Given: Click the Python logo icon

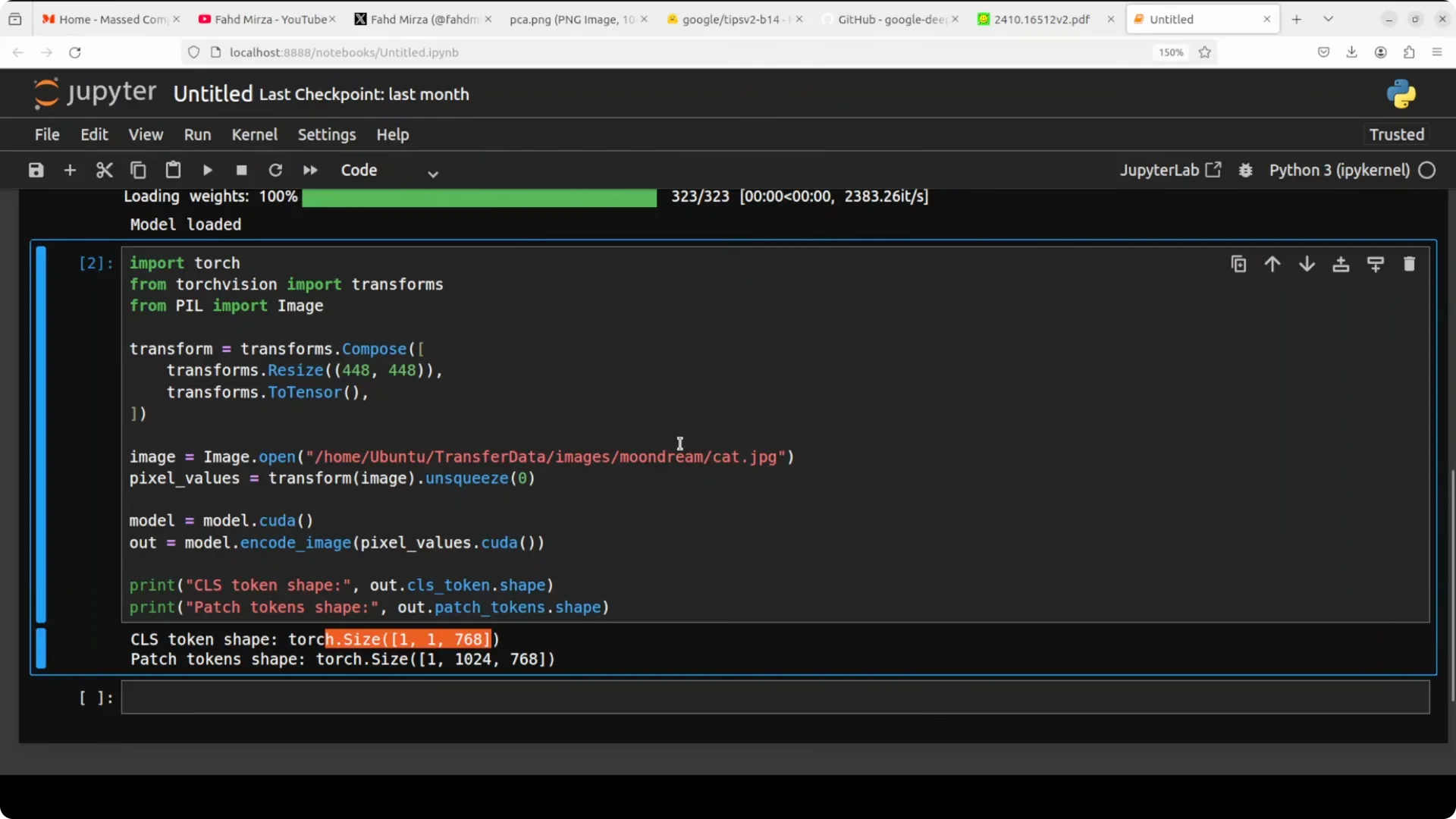Looking at the screenshot, I should pyautogui.click(x=1401, y=94).
